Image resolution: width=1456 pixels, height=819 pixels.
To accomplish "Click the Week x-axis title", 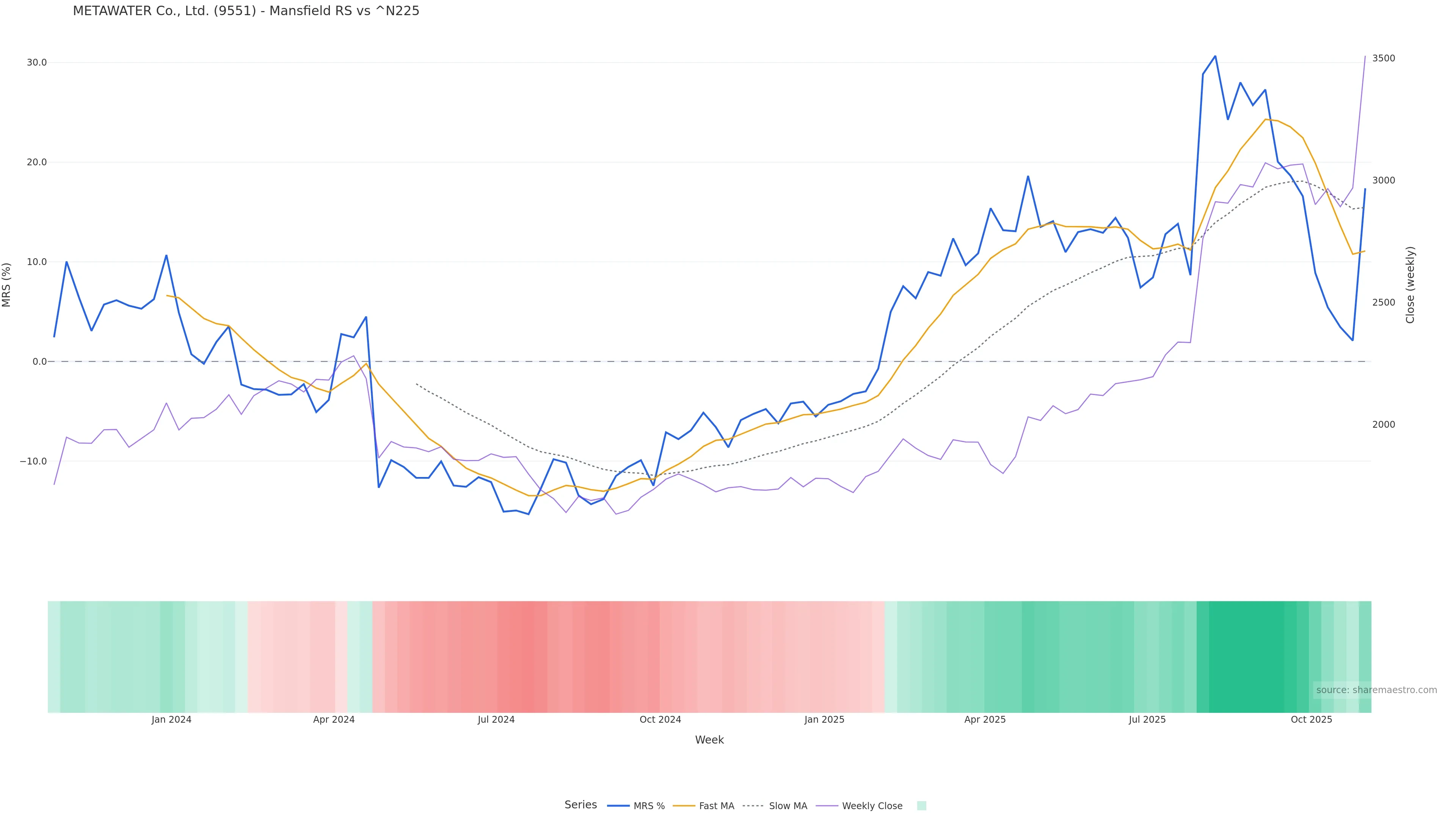I will click(x=709, y=740).
